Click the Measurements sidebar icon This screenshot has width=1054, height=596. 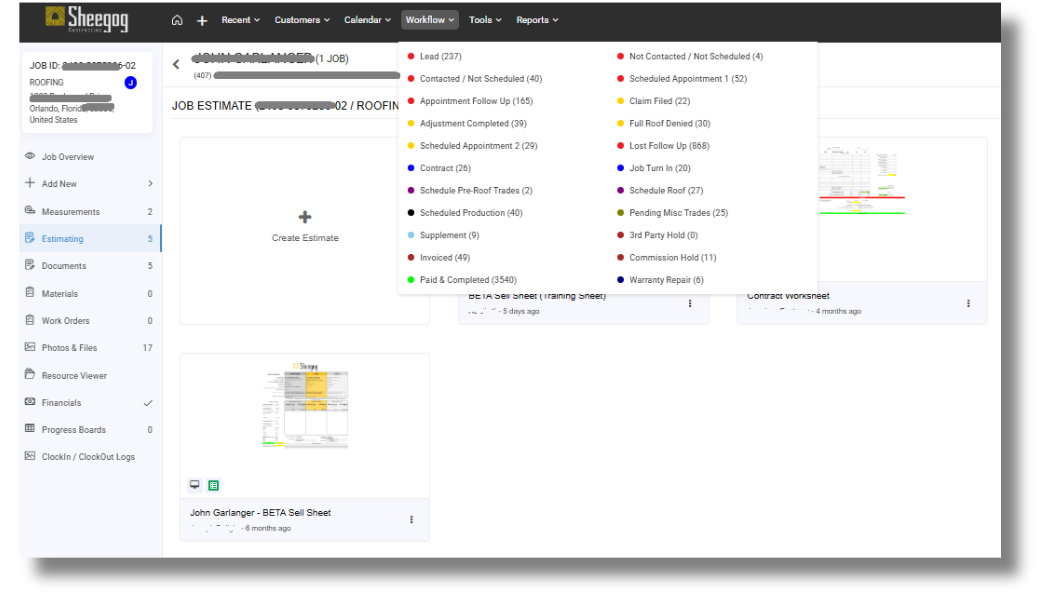click(x=30, y=211)
